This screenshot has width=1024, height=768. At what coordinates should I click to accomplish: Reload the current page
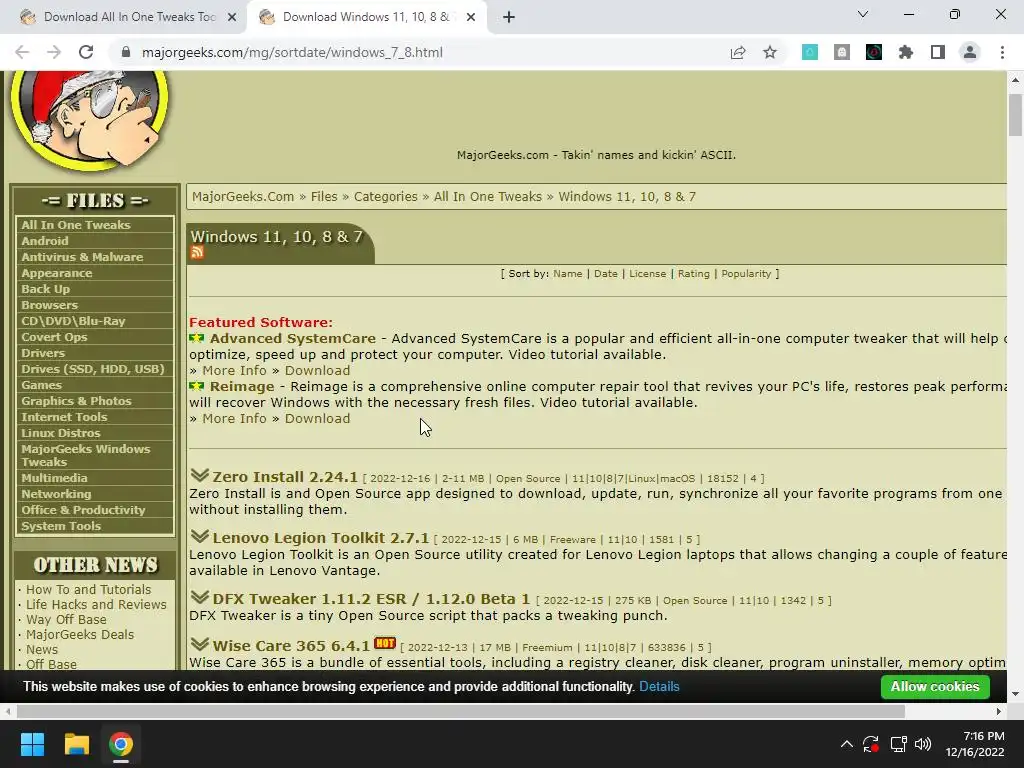[86, 52]
